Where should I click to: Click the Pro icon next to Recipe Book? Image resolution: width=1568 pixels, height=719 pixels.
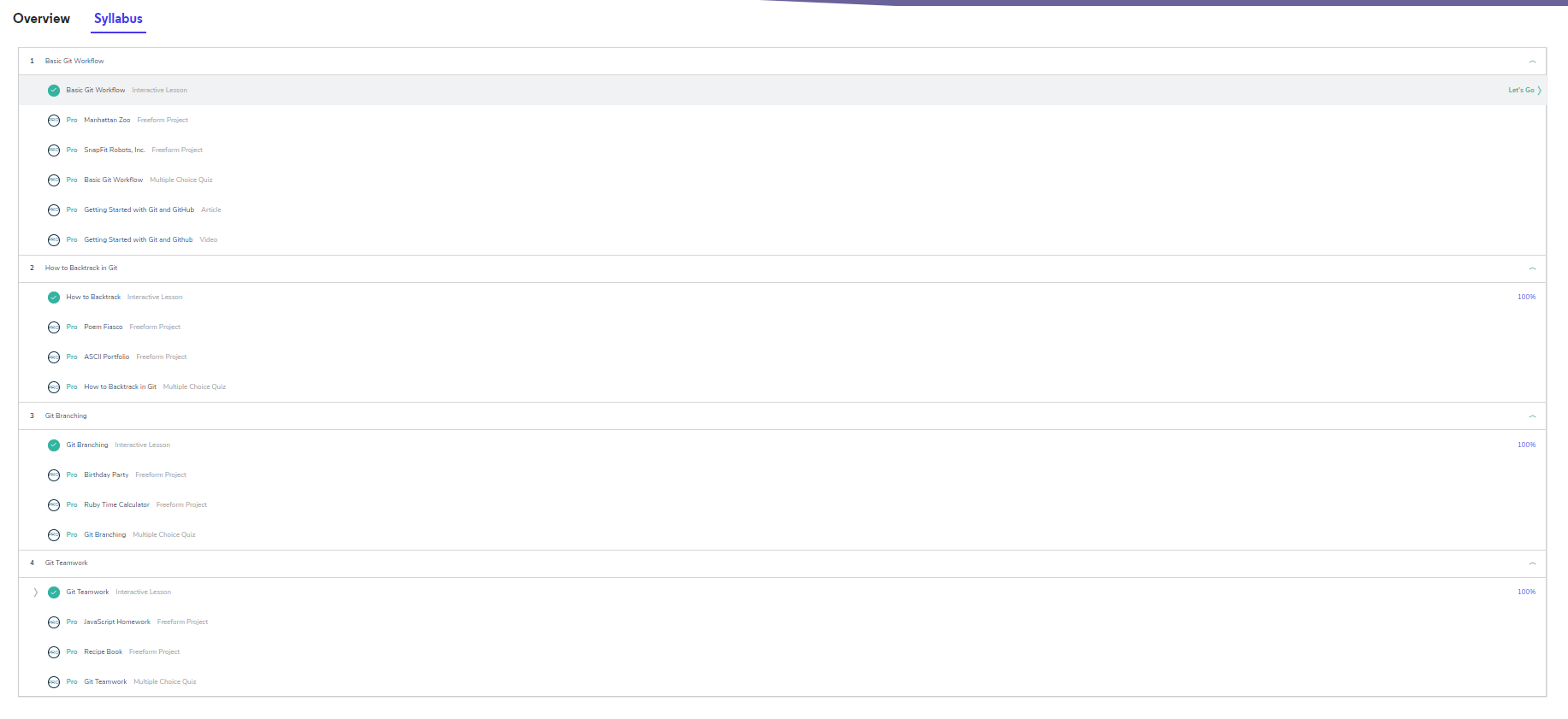click(x=54, y=652)
